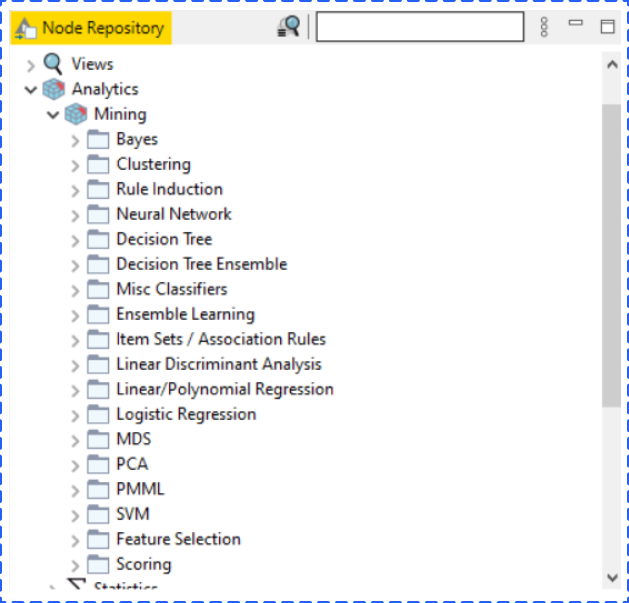The width and height of the screenshot is (629, 603).
Task: Select the Misc Classifiers row
Action: click(x=172, y=289)
